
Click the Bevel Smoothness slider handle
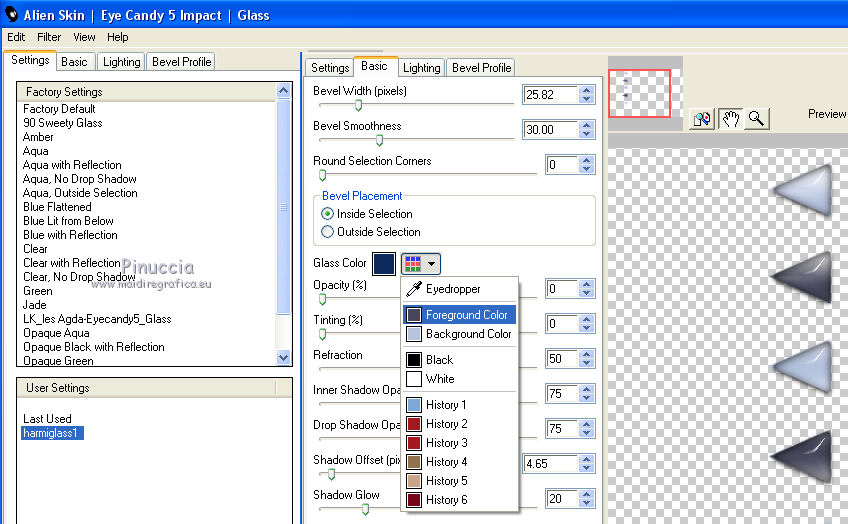(379, 140)
